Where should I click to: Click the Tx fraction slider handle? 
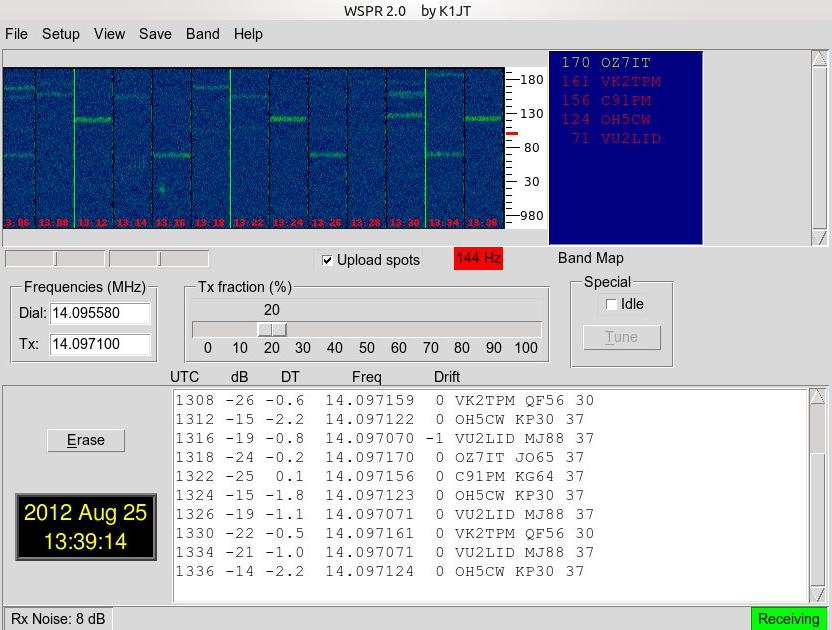pyautogui.click(x=271, y=330)
